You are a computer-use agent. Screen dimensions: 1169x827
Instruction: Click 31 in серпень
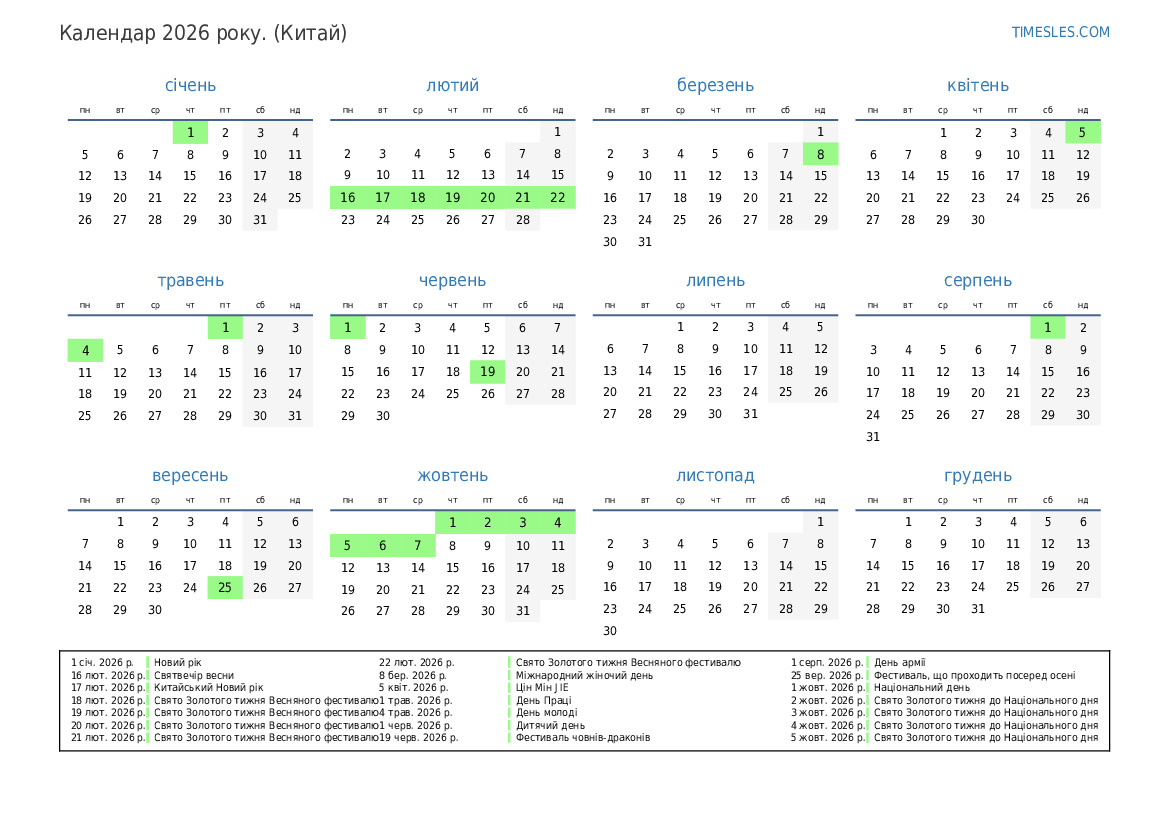click(x=873, y=437)
